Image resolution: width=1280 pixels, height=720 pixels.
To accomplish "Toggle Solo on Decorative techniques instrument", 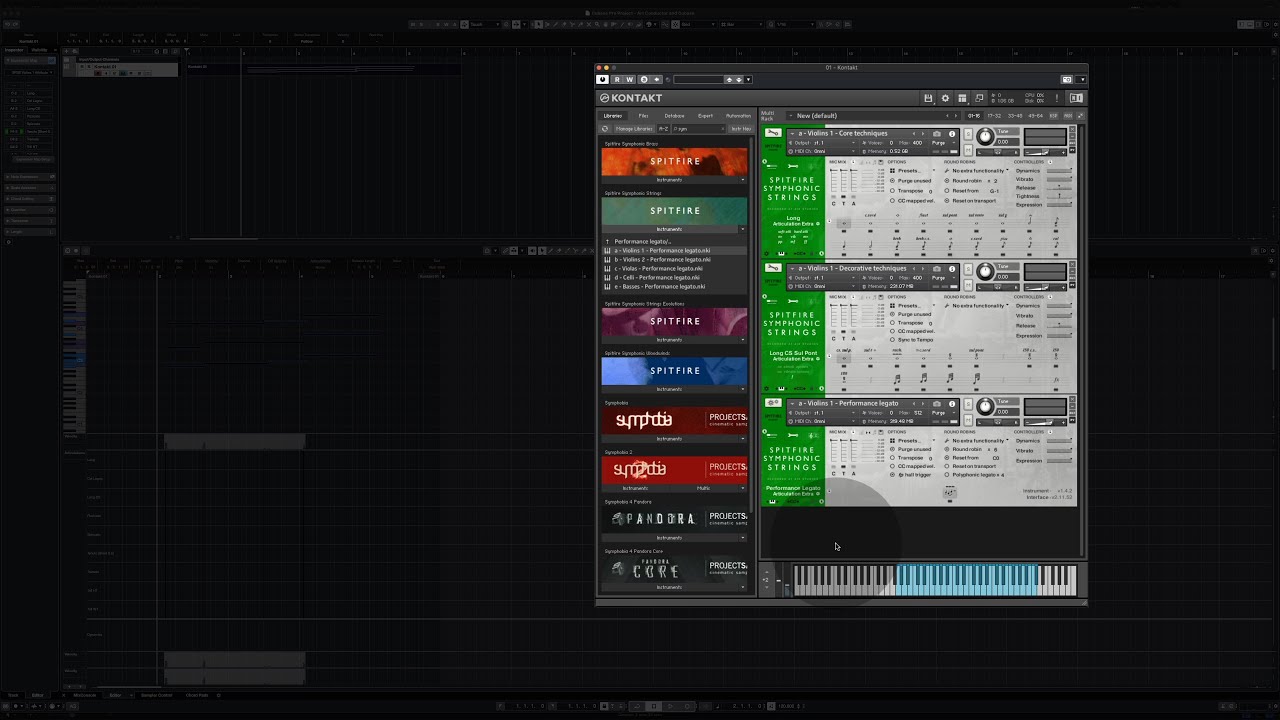I will click(x=968, y=269).
